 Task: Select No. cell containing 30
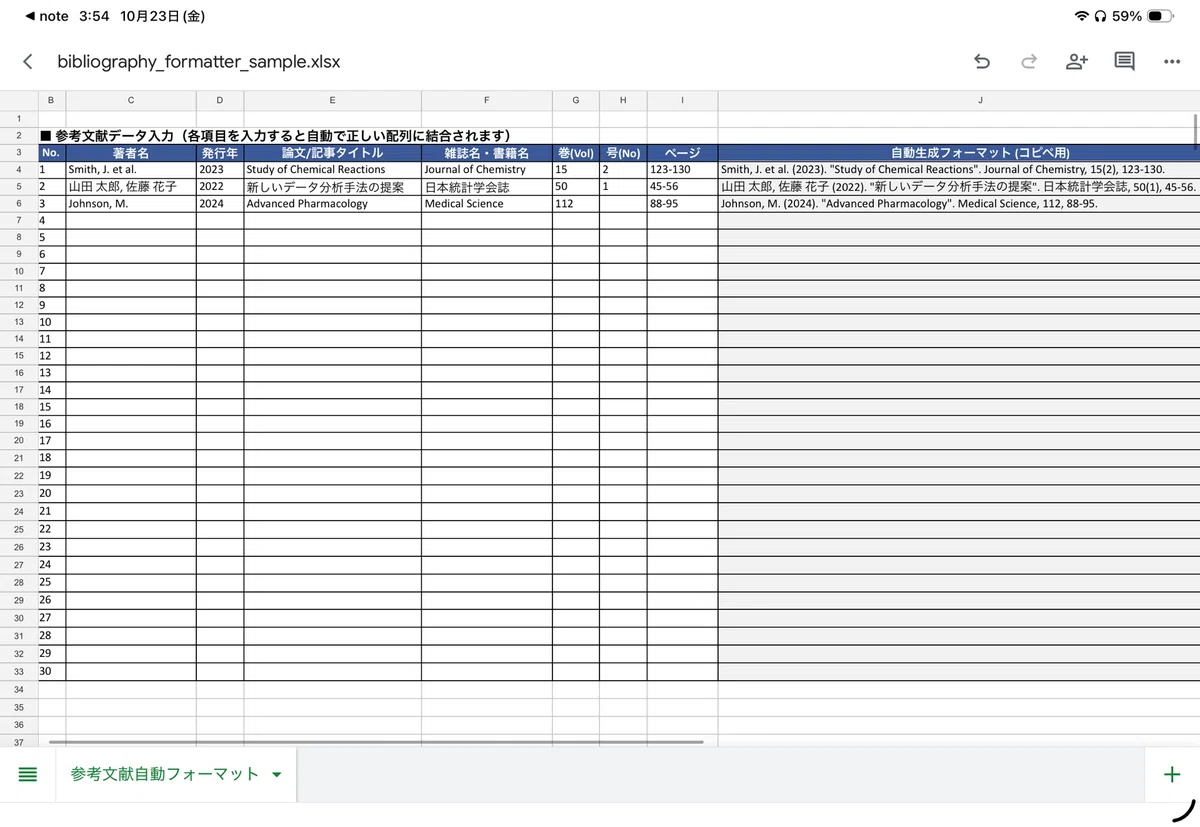pos(51,671)
